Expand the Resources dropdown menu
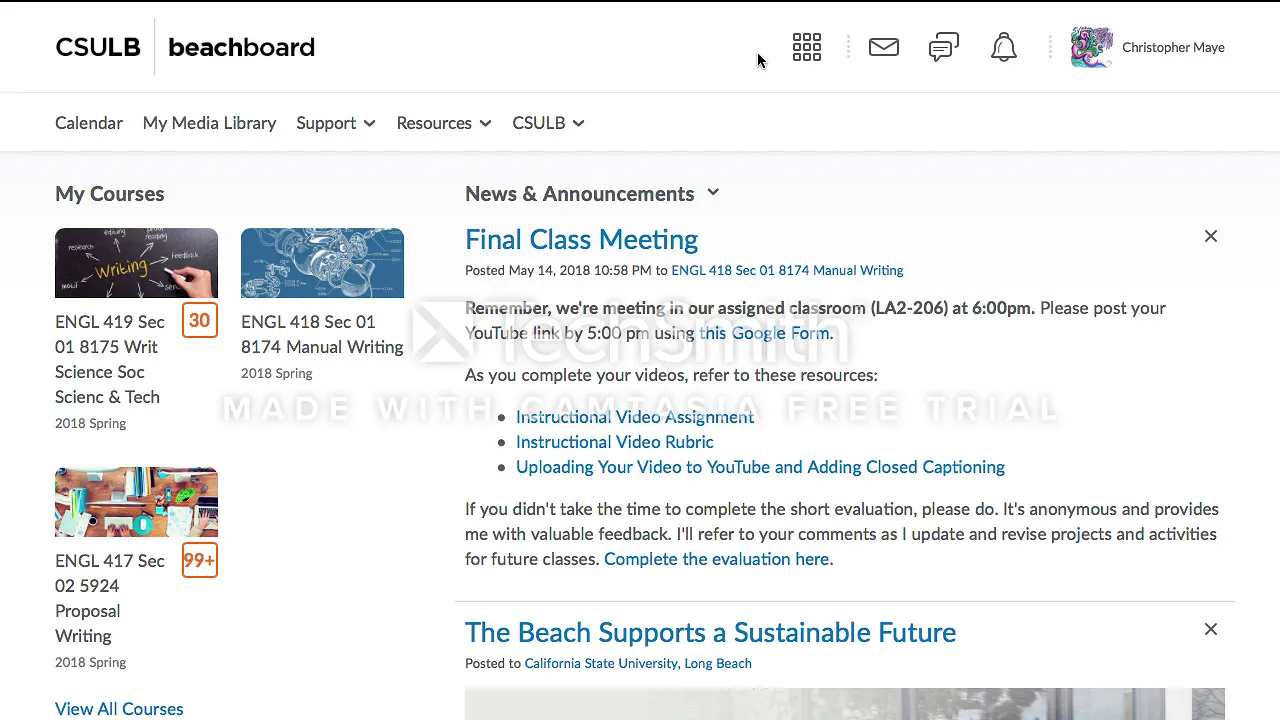 (444, 123)
